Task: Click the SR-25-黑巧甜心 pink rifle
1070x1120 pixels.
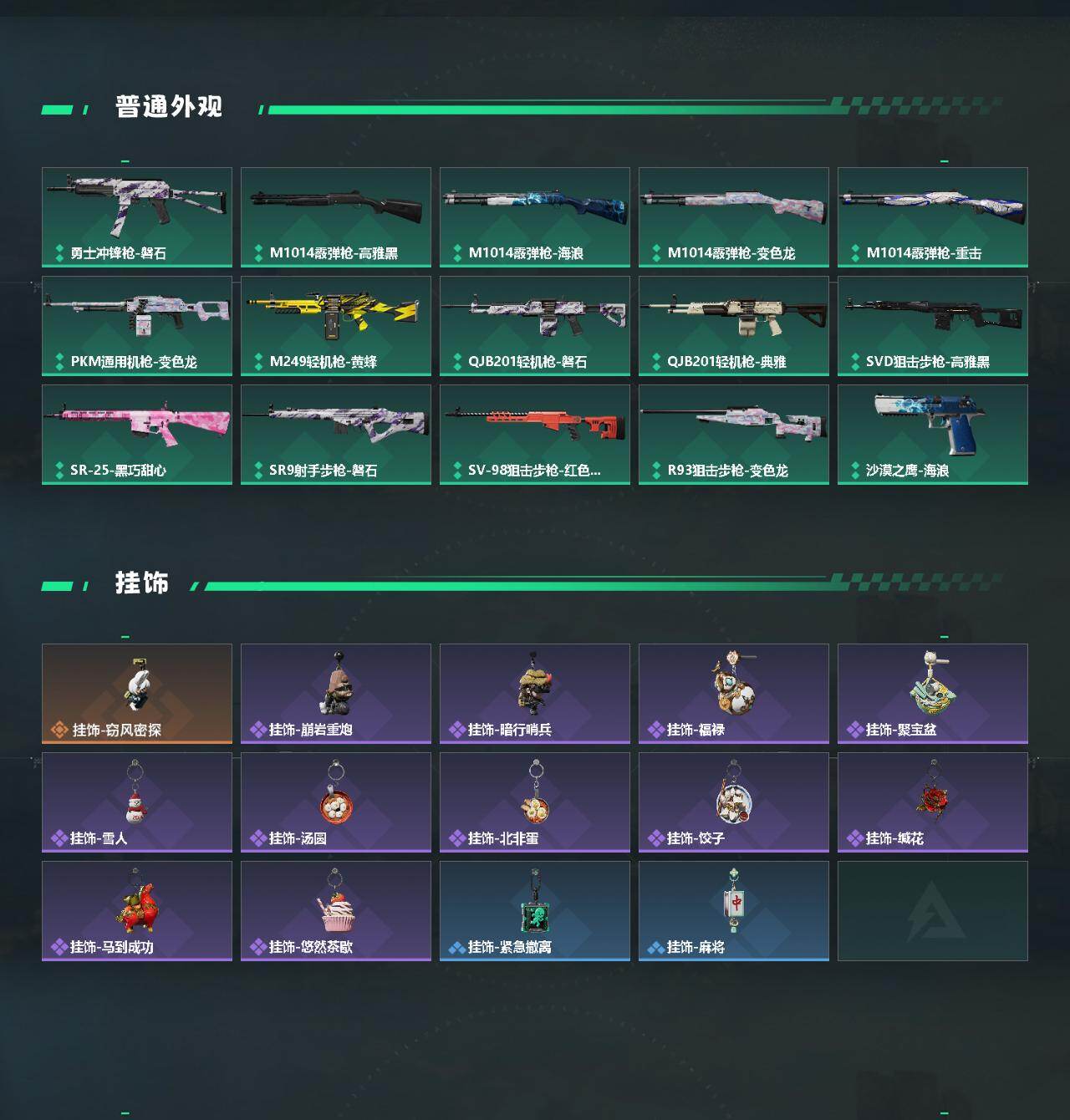Action: coord(137,435)
